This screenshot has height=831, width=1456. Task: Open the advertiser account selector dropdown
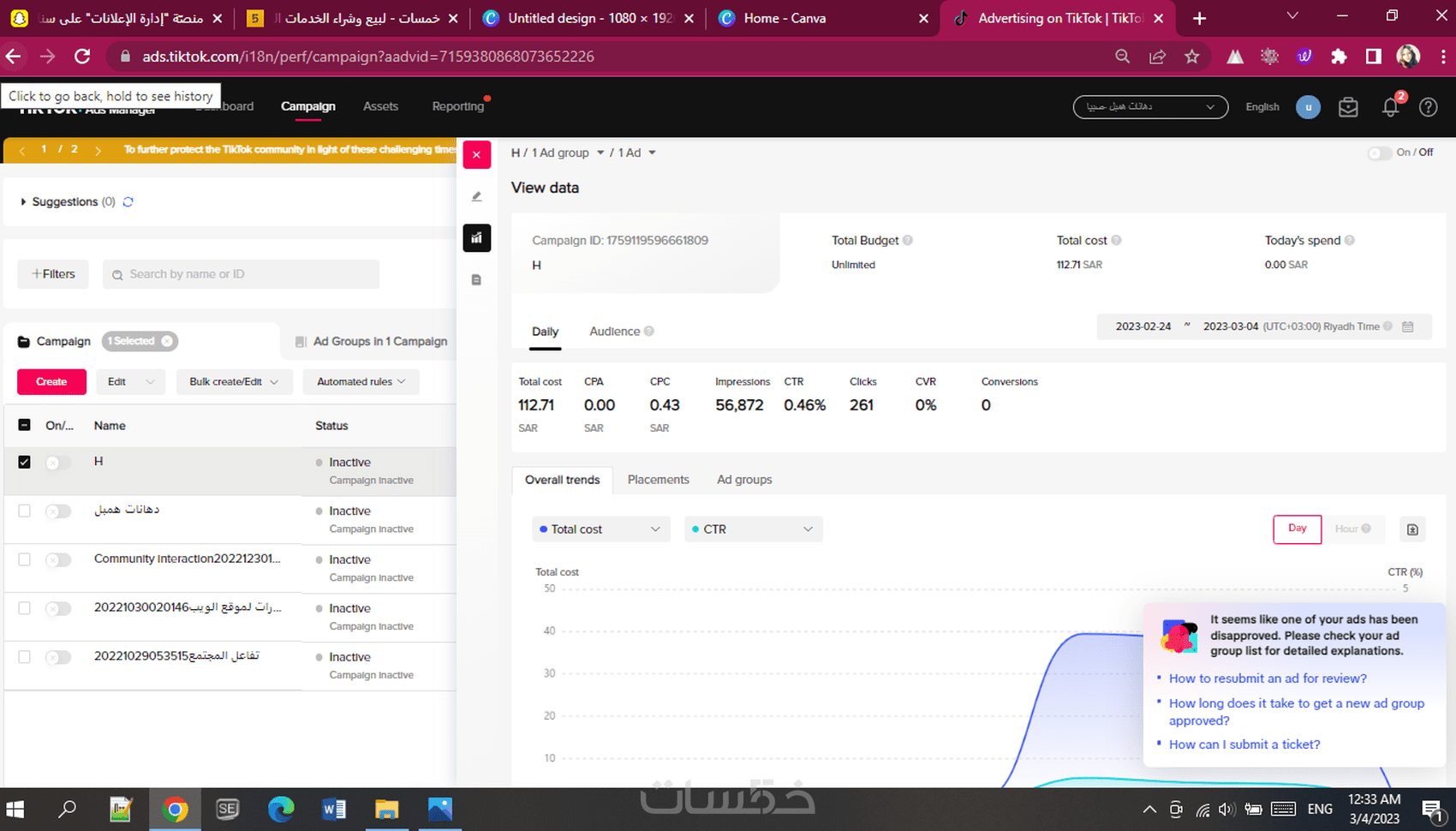click(1150, 107)
